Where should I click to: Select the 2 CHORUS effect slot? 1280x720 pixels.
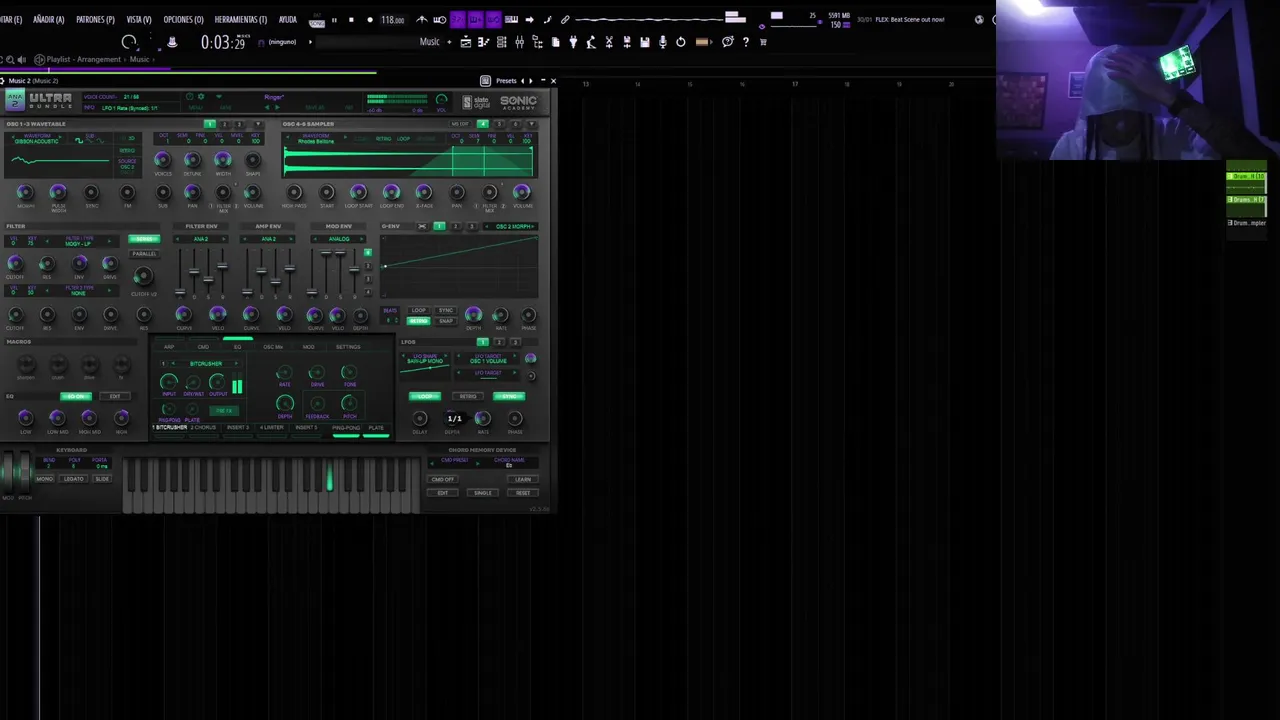click(x=203, y=427)
